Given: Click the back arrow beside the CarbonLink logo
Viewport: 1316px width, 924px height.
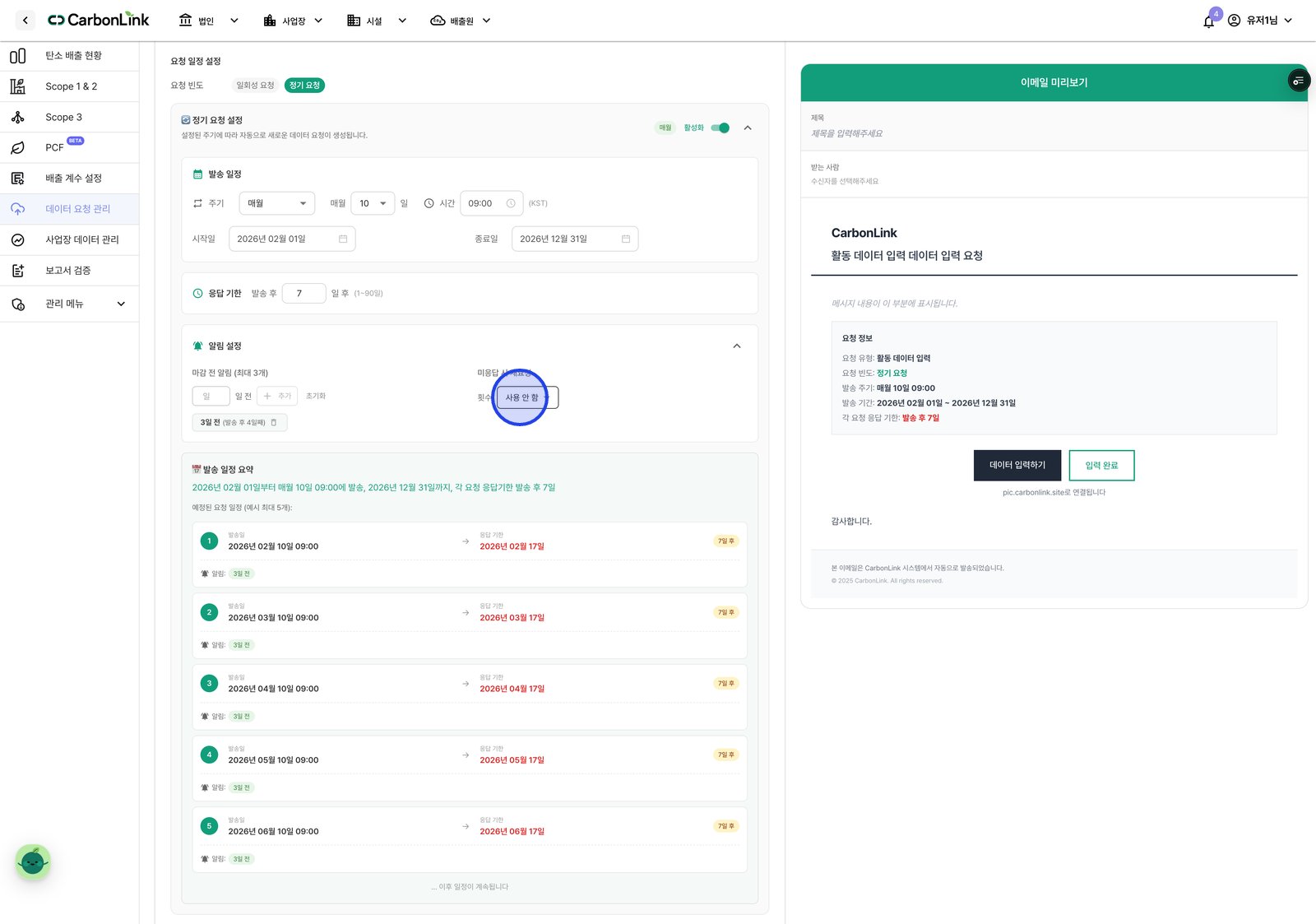Looking at the screenshot, I should click(25, 21).
